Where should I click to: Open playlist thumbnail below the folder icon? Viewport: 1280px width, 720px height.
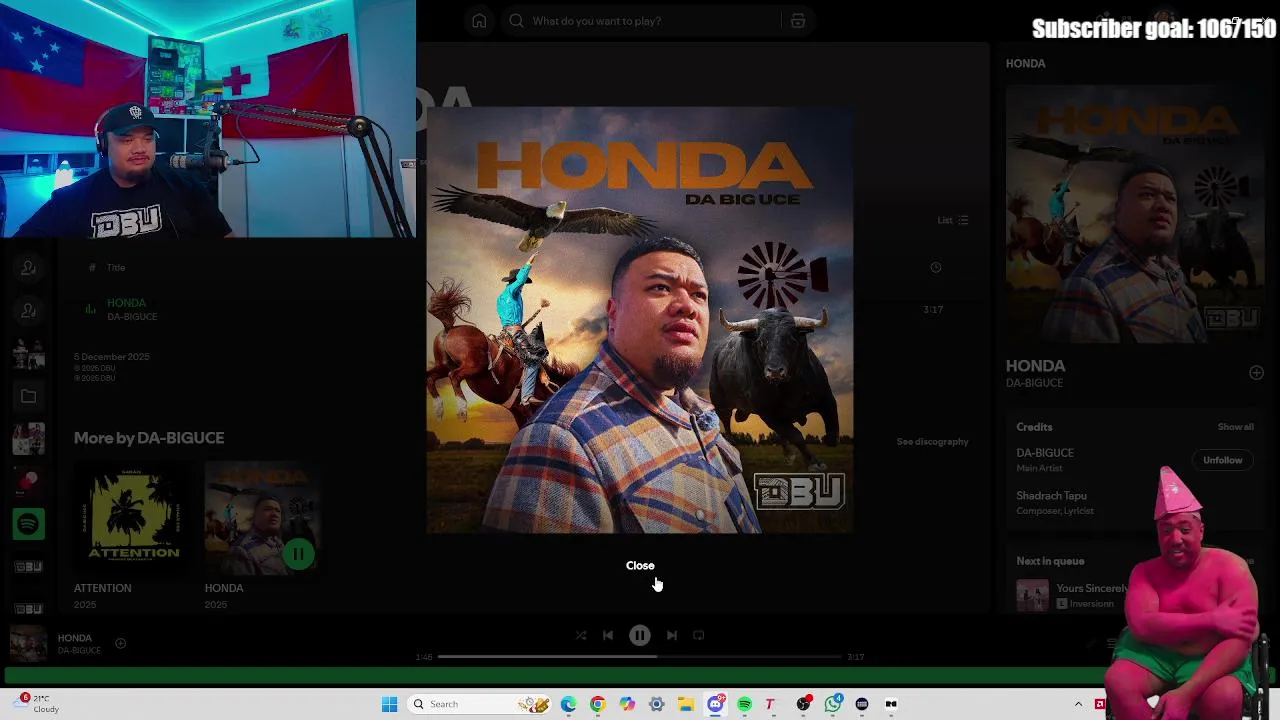[x=28, y=439]
